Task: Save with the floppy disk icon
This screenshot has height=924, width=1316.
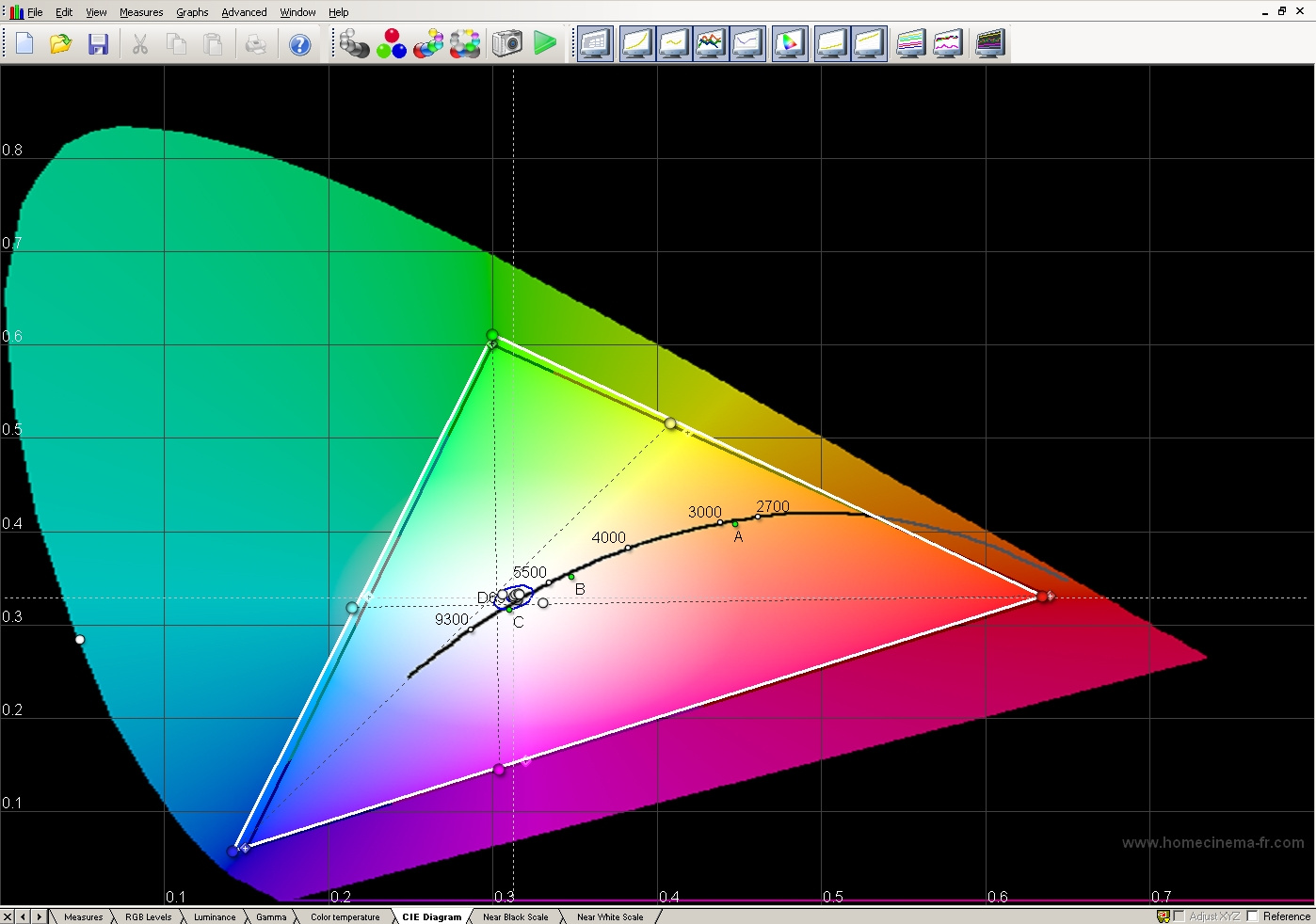Action: point(98,44)
